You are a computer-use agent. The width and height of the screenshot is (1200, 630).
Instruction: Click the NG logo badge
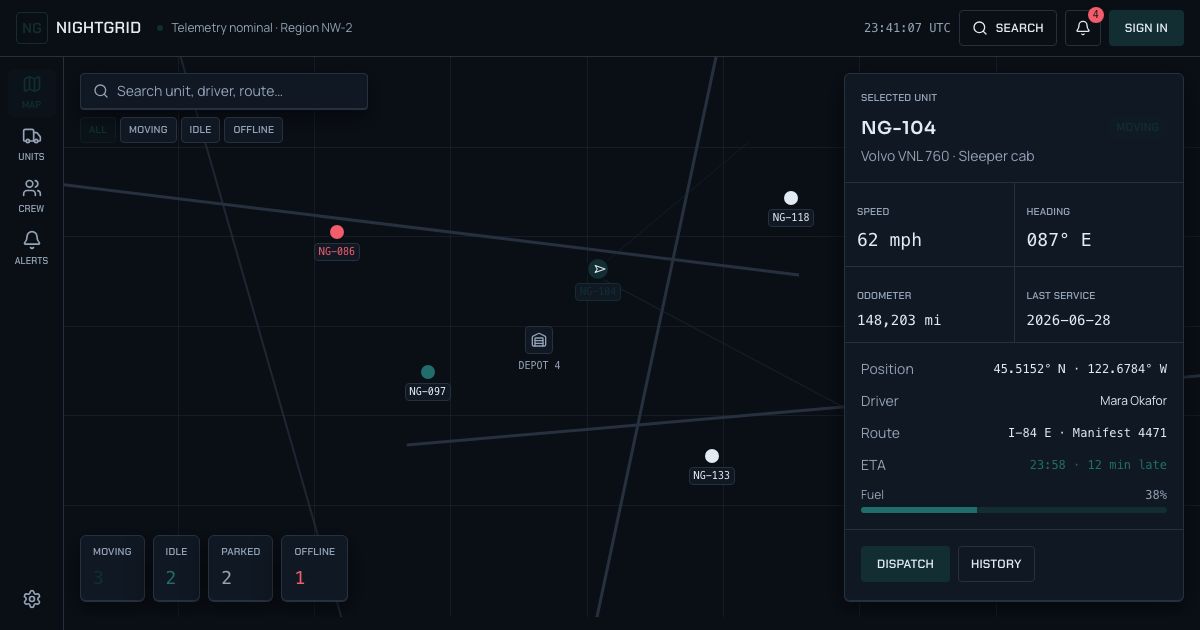32,28
